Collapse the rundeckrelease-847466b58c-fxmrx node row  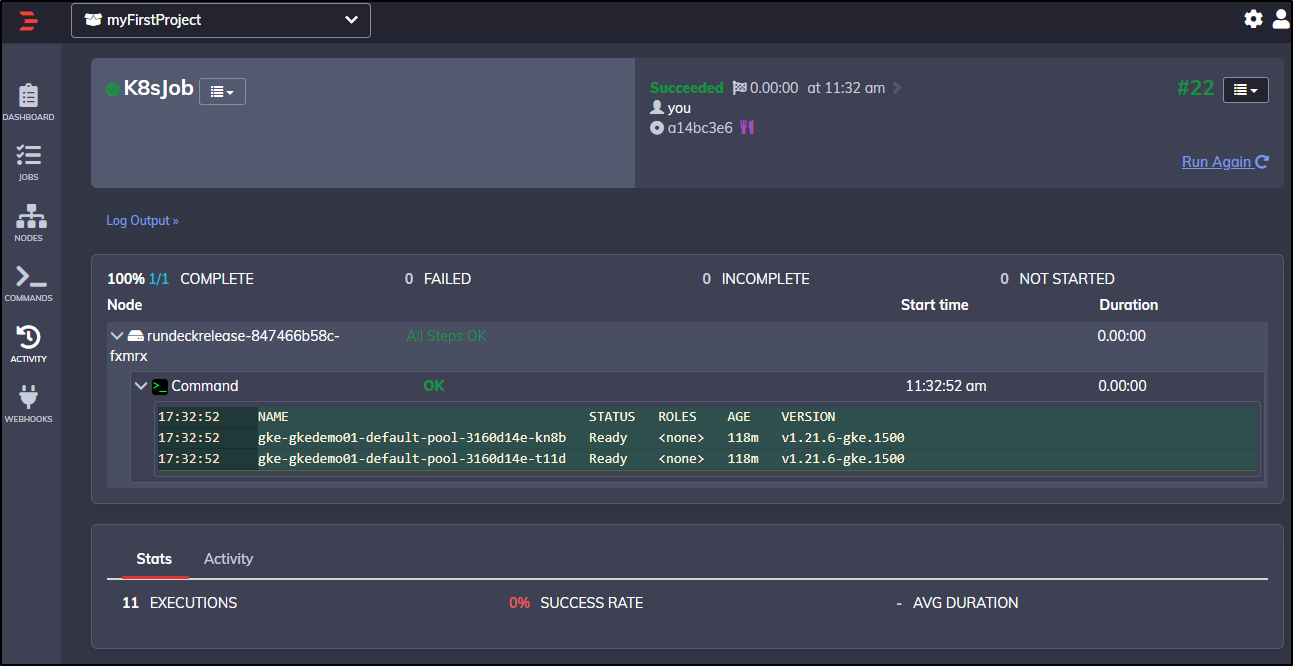click(117, 336)
